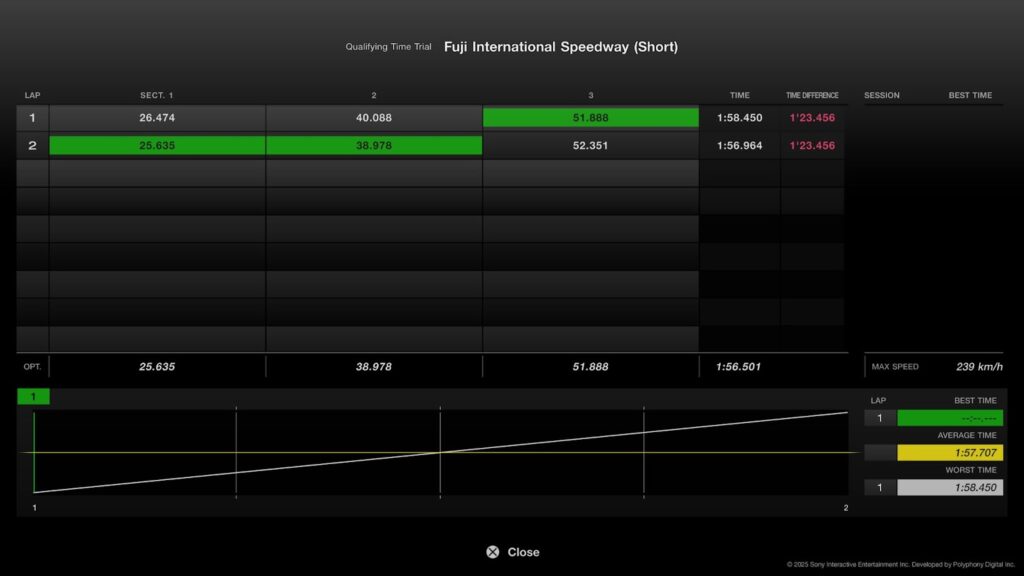Image resolution: width=1024 pixels, height=576 pixels.
Task: Click the yellow Average Time bar 1:57.707
Action: 949,453
